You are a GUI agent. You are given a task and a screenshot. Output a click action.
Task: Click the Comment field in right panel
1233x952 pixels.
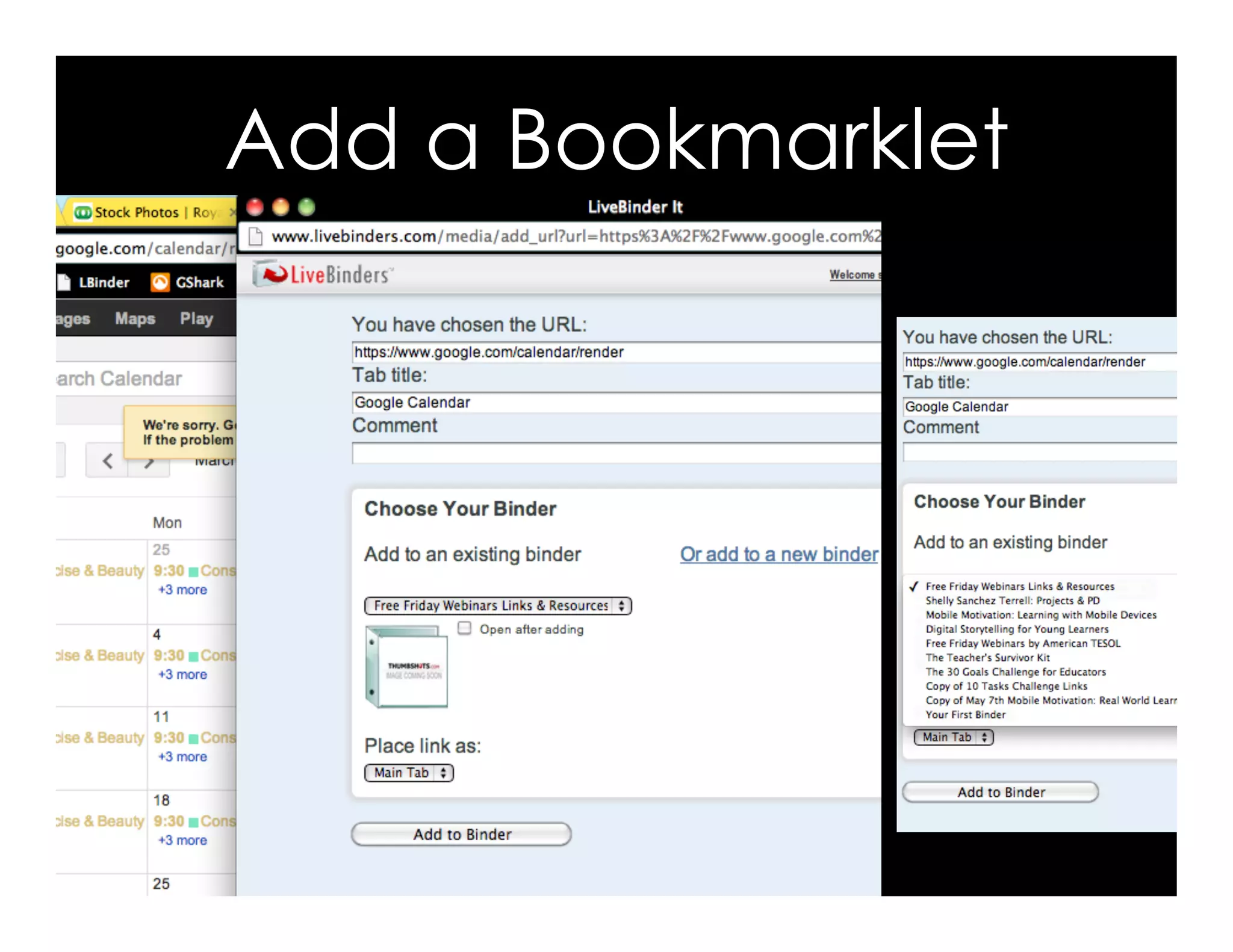point(1040,452)
